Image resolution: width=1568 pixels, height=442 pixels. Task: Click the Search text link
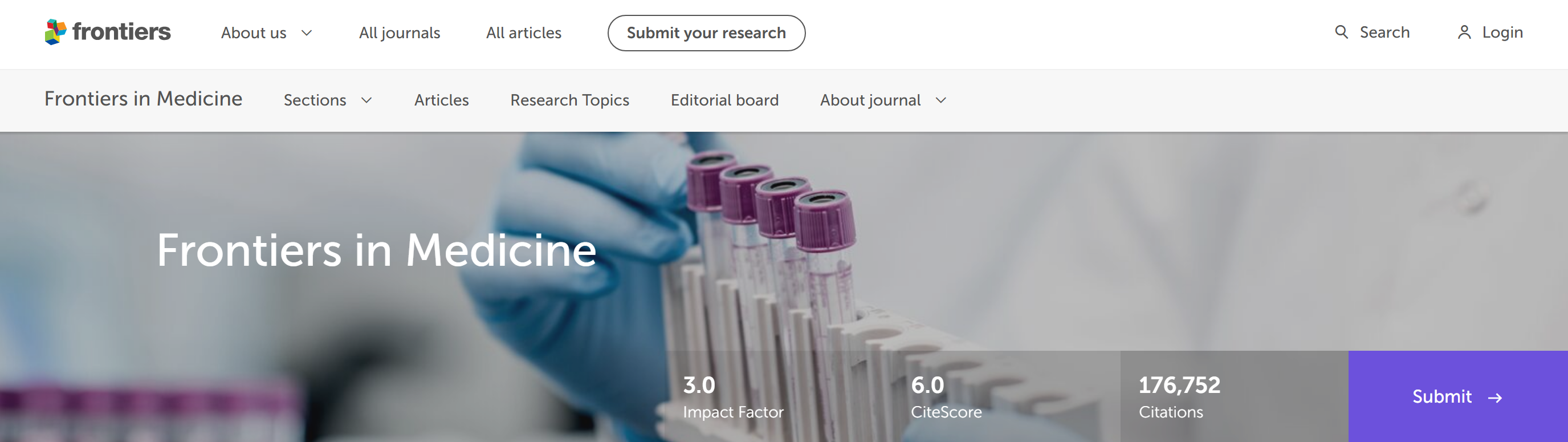[x=1384, y=33]
